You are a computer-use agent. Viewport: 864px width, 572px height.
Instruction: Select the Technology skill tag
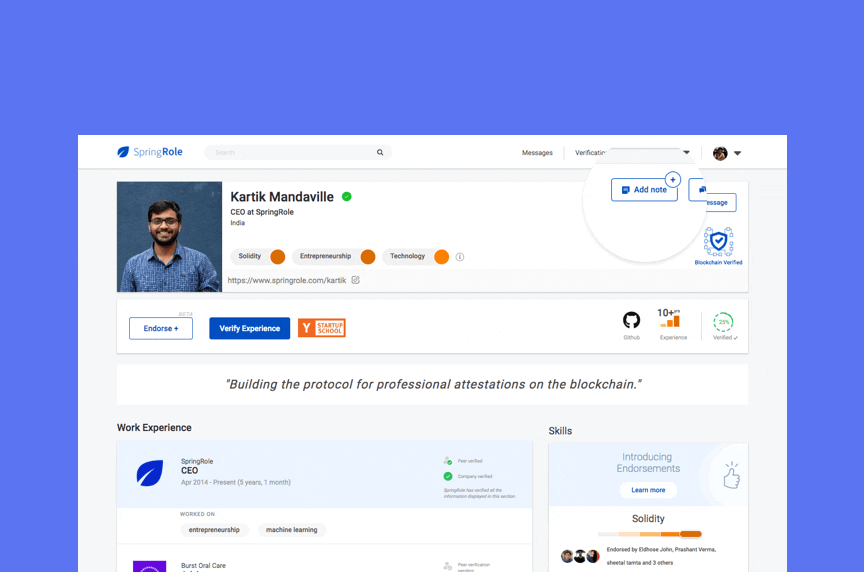[415, 256]
